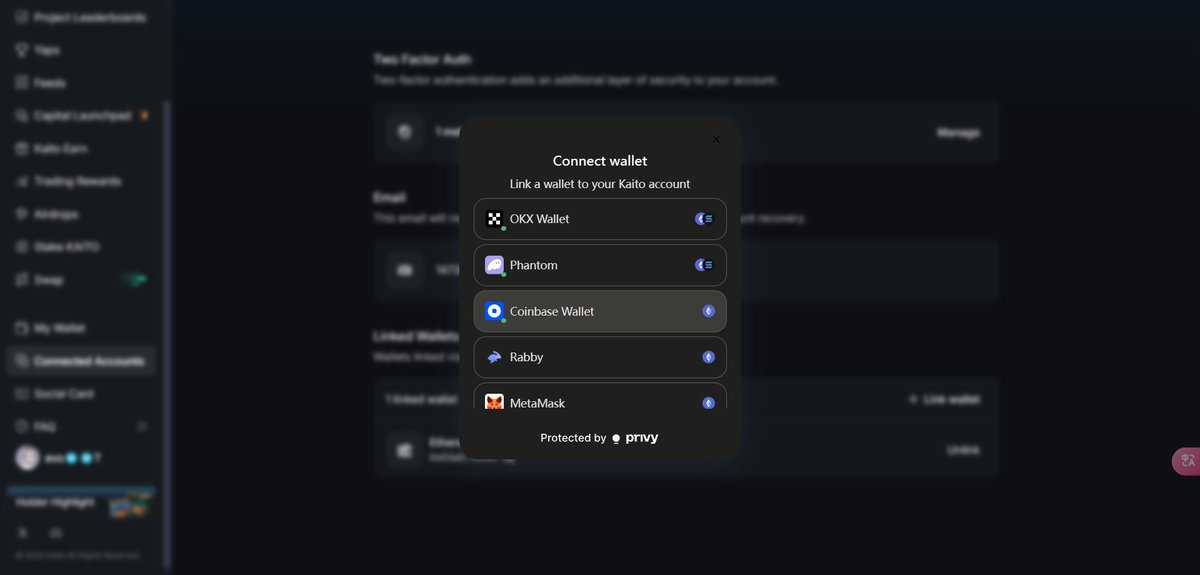This screenshot has height=575, width=1200.
Task: Click the Coinbase Wallet logo icon
Action: tap(494, 311)
